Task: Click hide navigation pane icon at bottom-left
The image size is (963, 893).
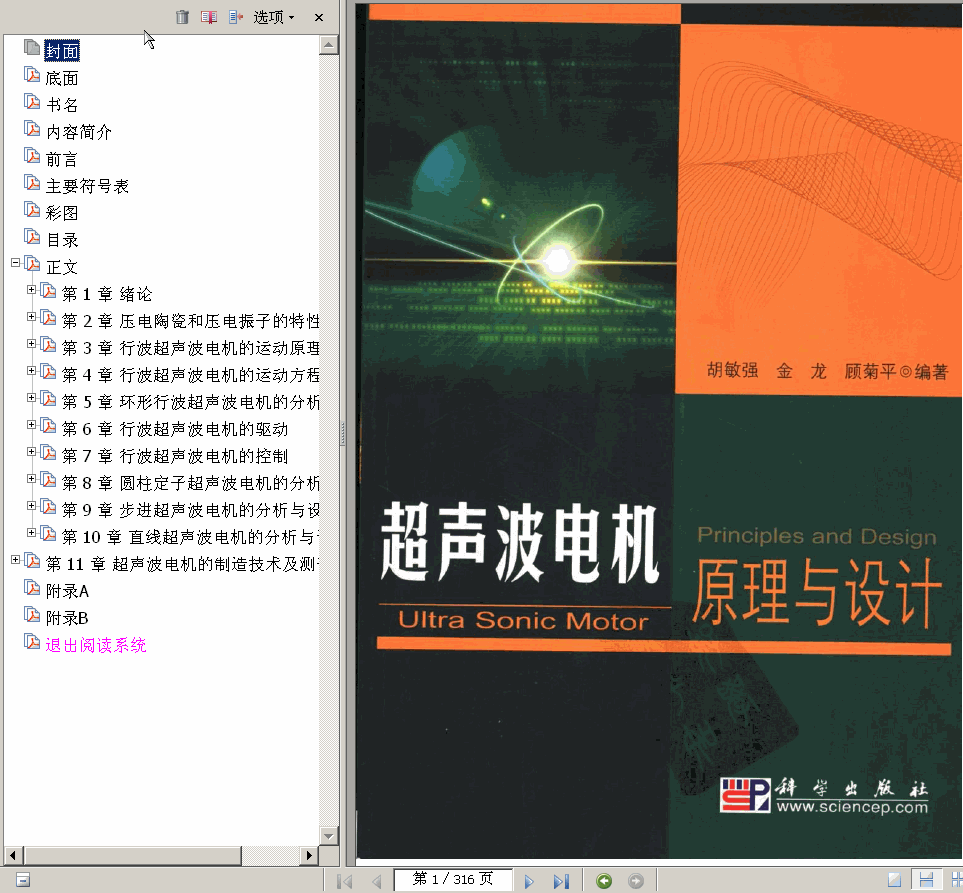Action: tap(22, 880)
